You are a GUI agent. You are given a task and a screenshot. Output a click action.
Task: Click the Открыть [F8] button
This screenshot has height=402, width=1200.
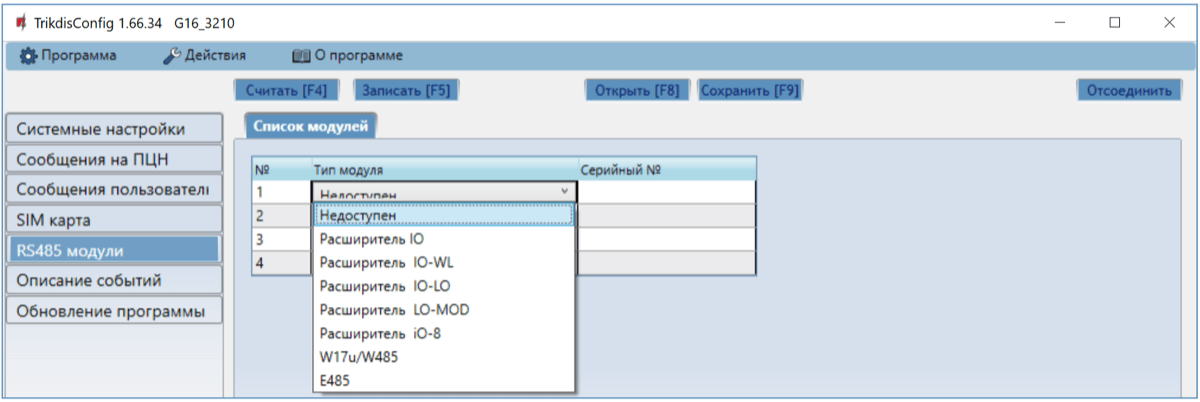point(637,90)
